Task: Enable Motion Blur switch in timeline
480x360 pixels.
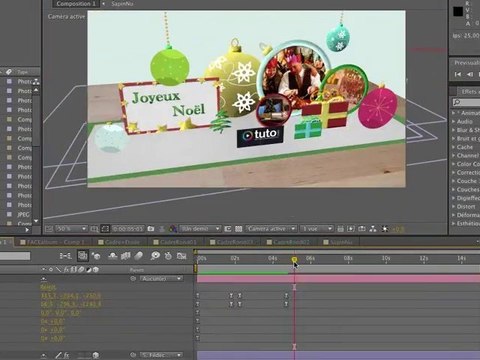Action: tap(138, 256)
